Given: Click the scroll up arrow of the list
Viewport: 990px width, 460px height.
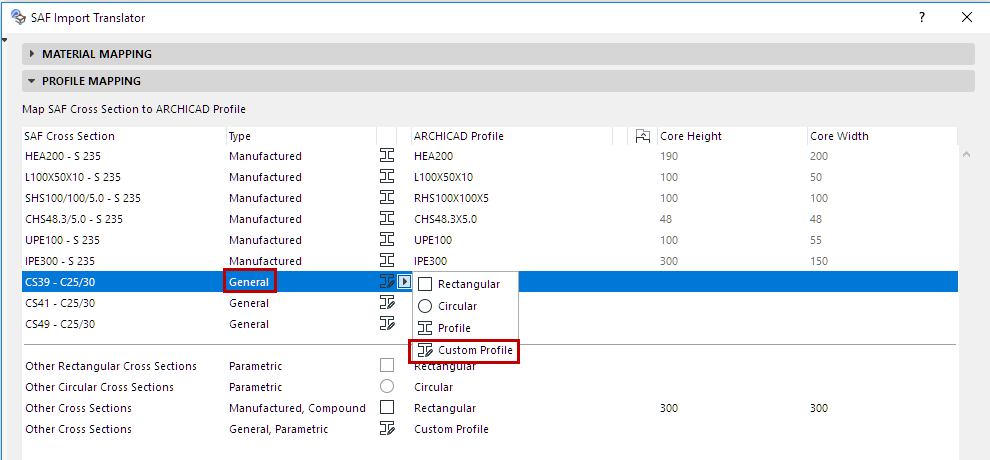Looking at the screenshot, I should coord(966,155).
